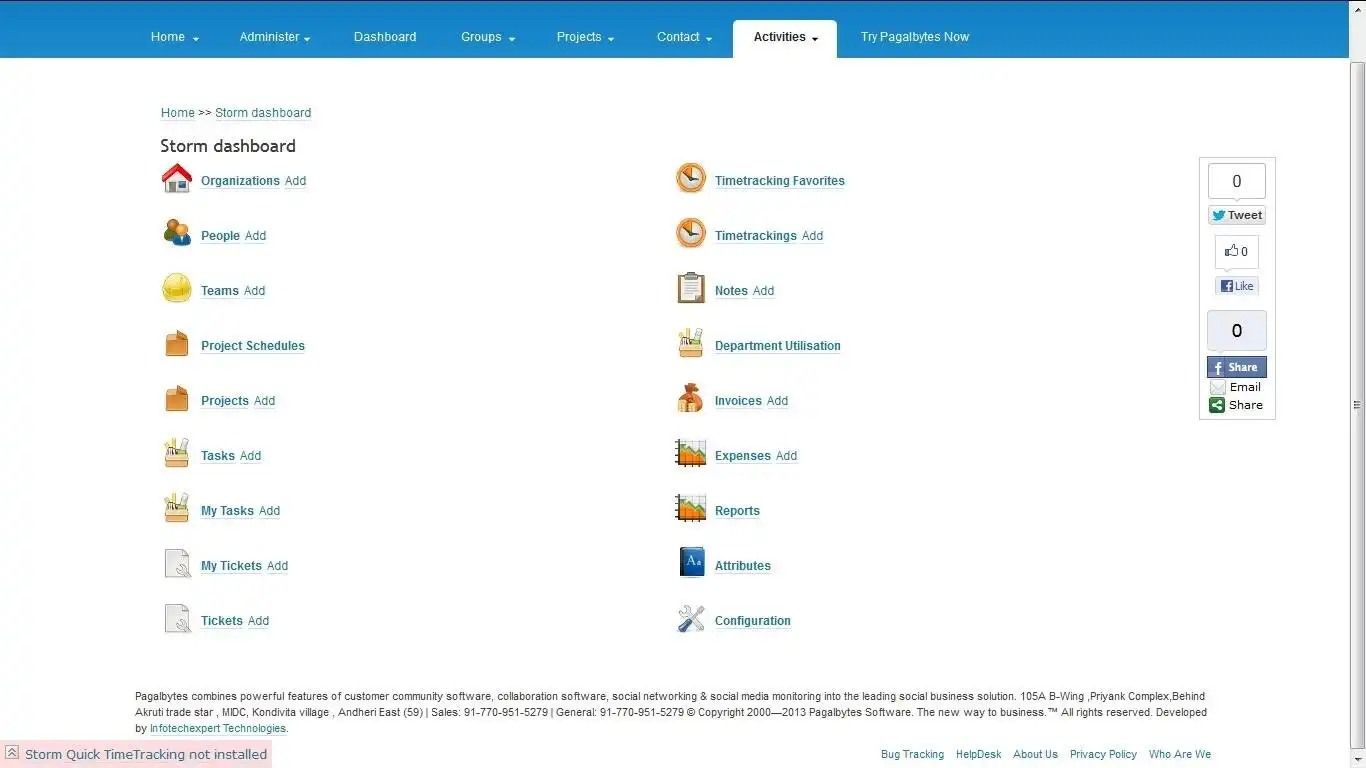Open the Groups dropdown menu
1366x768 pixels.
[x=488, y=37]
